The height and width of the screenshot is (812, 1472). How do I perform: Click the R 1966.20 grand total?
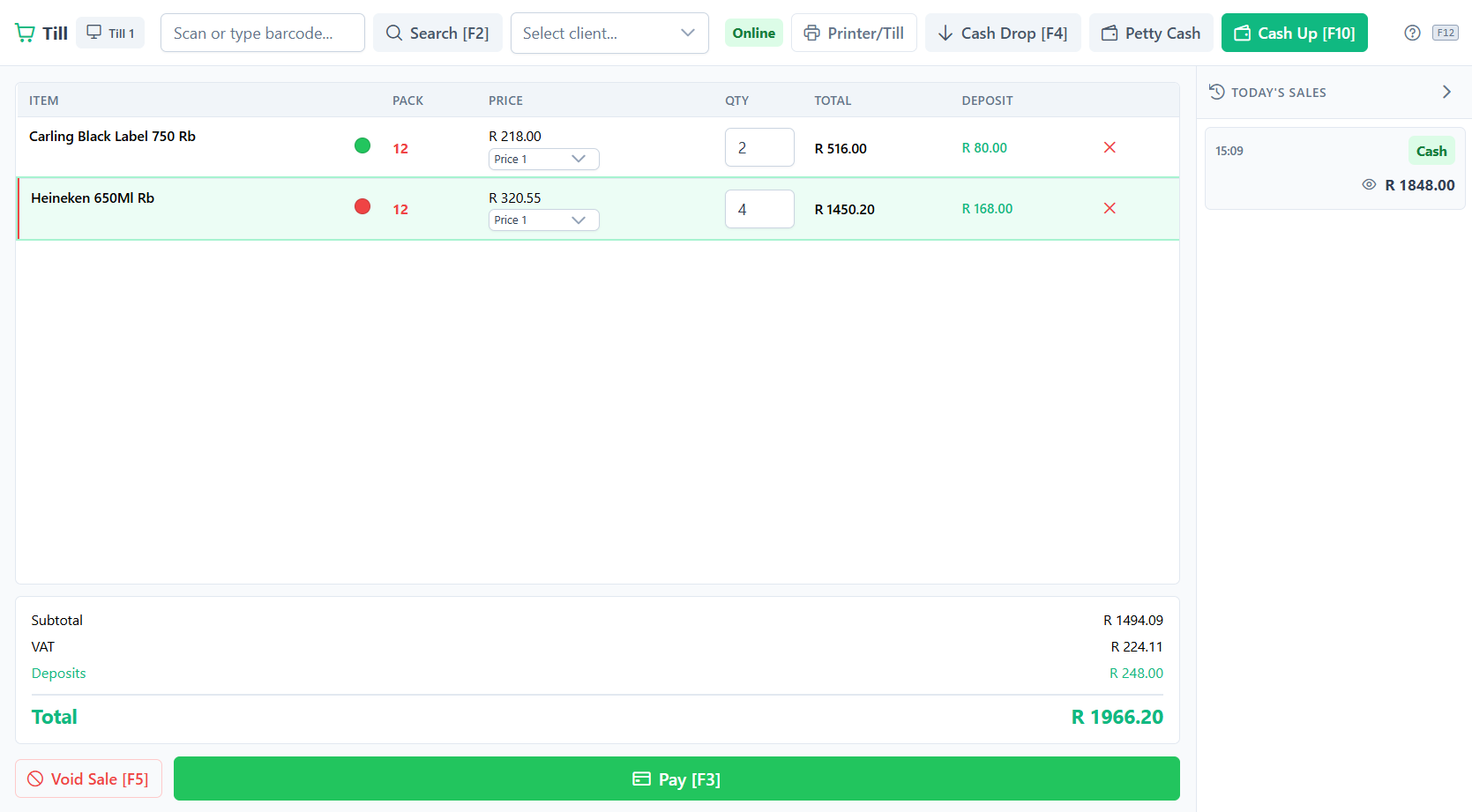(x=1117, y=718)
